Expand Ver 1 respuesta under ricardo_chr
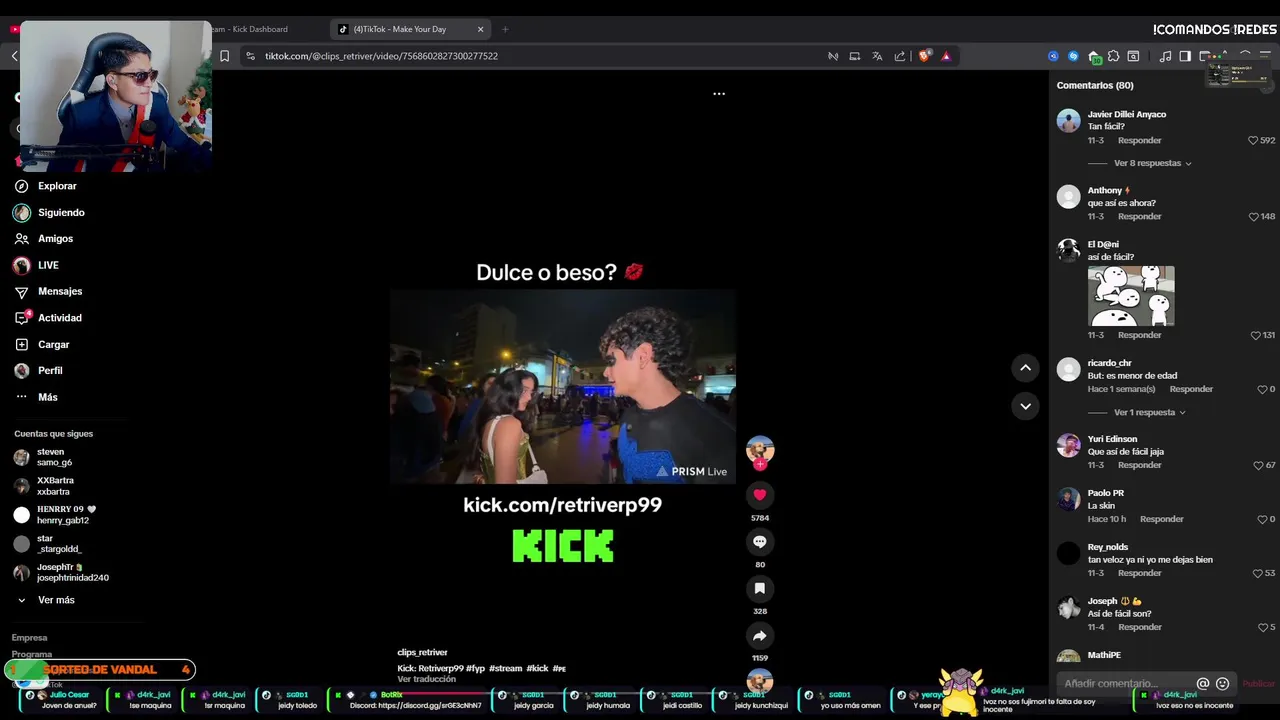1280x720 pixels. coord(1149,412)
